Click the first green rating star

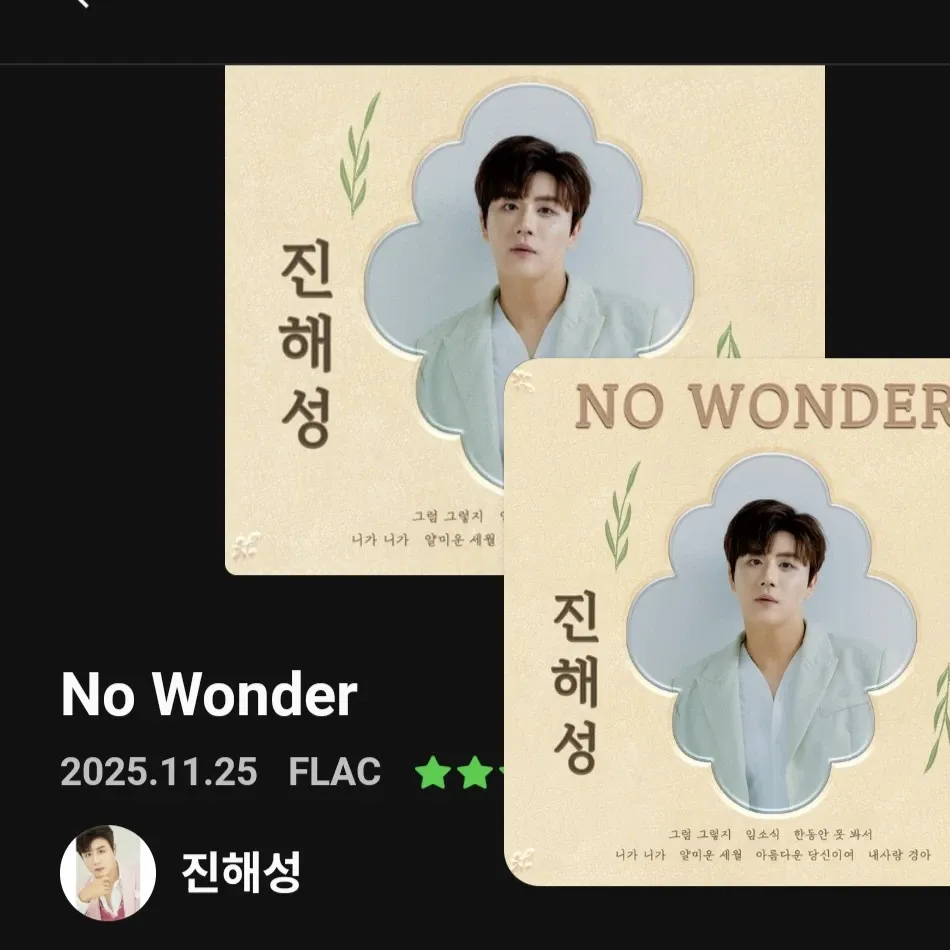pos(433,772)
